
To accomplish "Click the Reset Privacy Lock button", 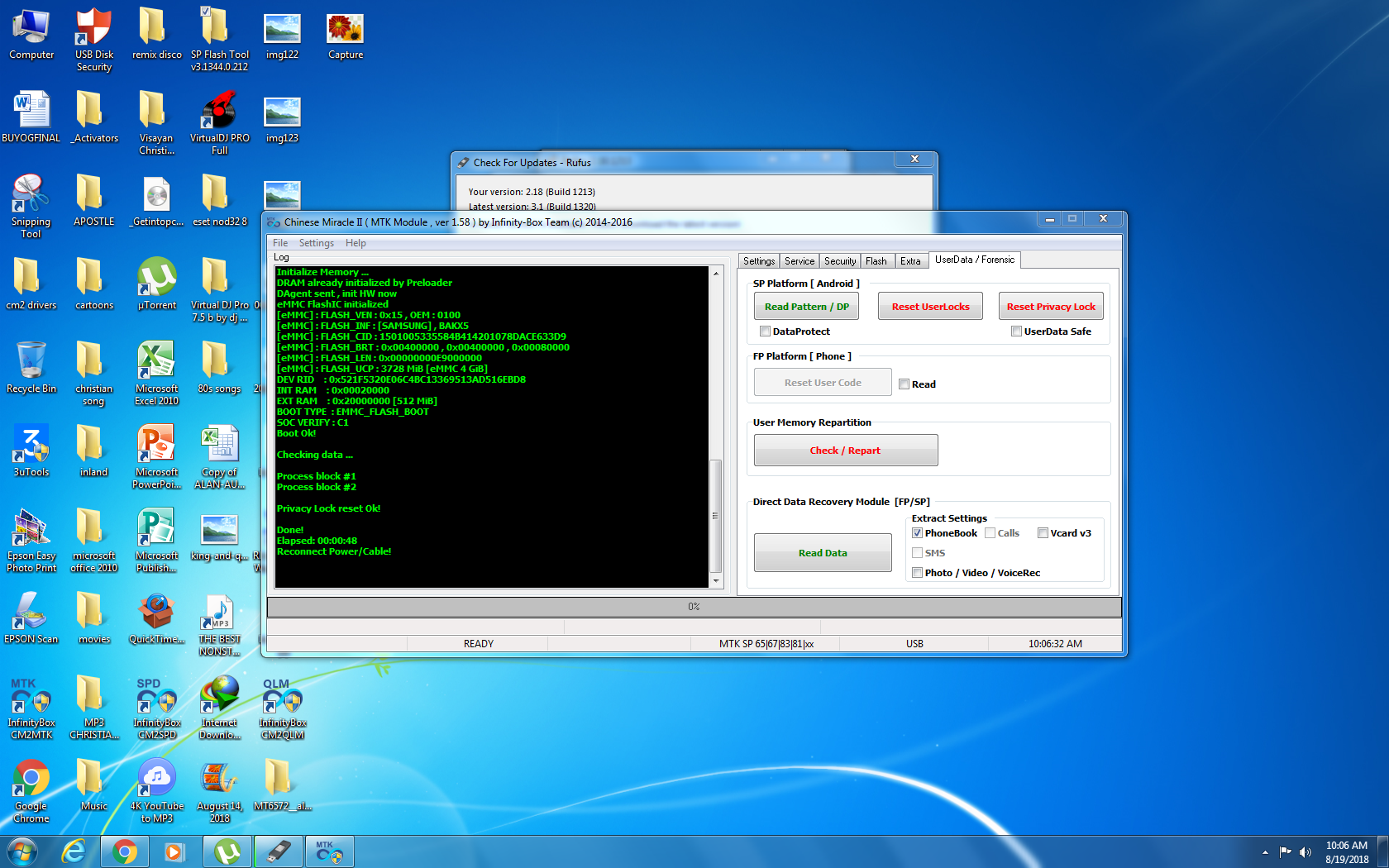I will tap(1051, 307).
